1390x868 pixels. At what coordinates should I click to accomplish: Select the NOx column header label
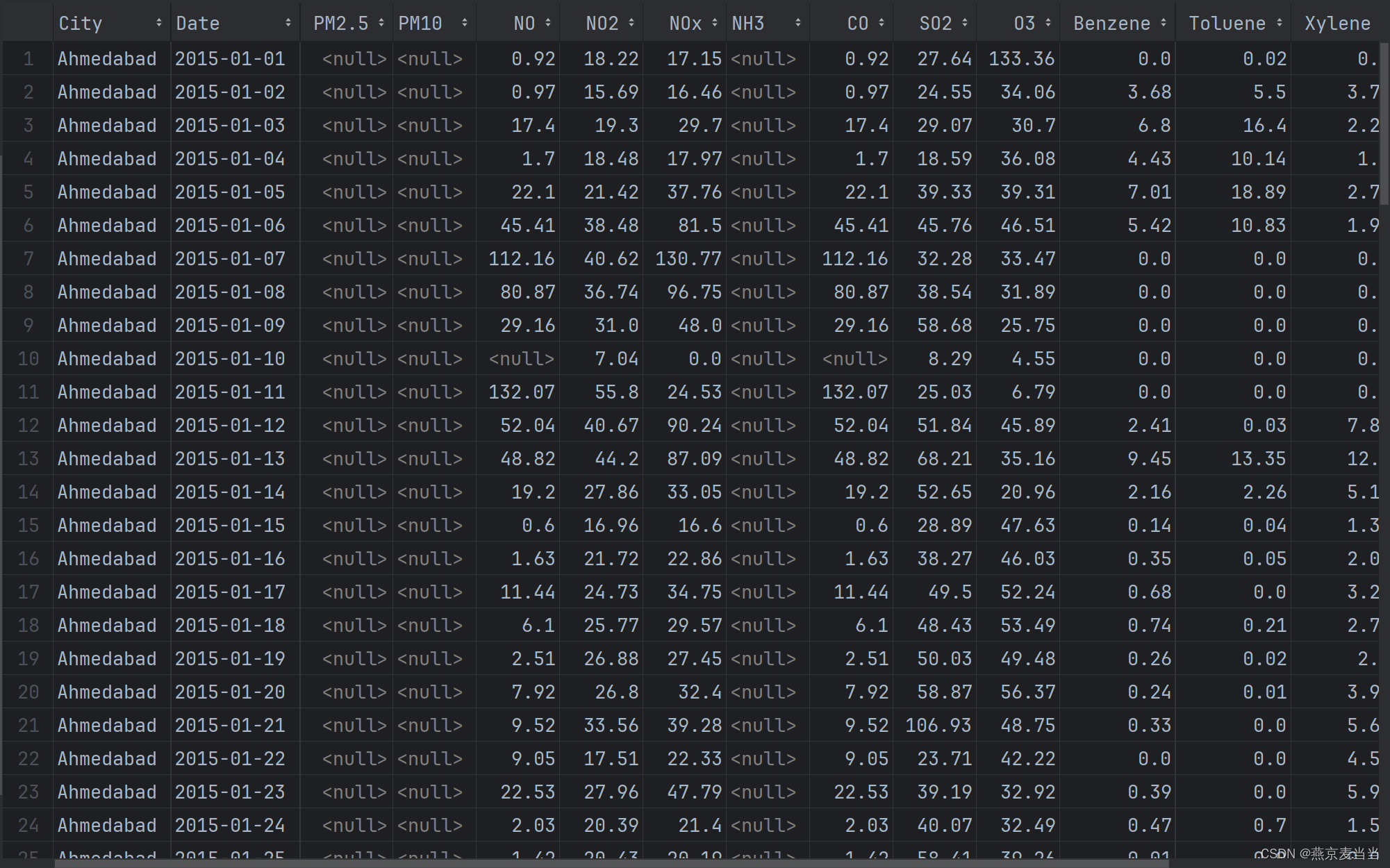point(685,23)
